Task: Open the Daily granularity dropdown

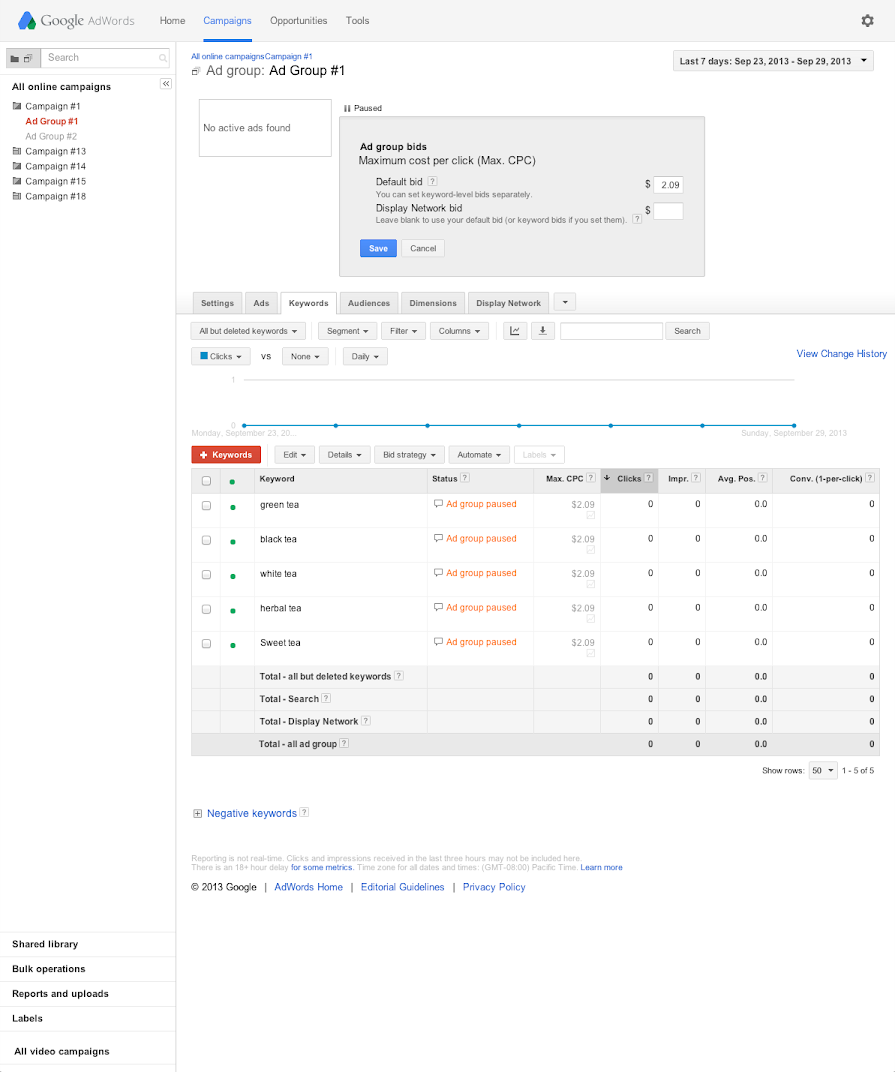Action: click(365, 356)
